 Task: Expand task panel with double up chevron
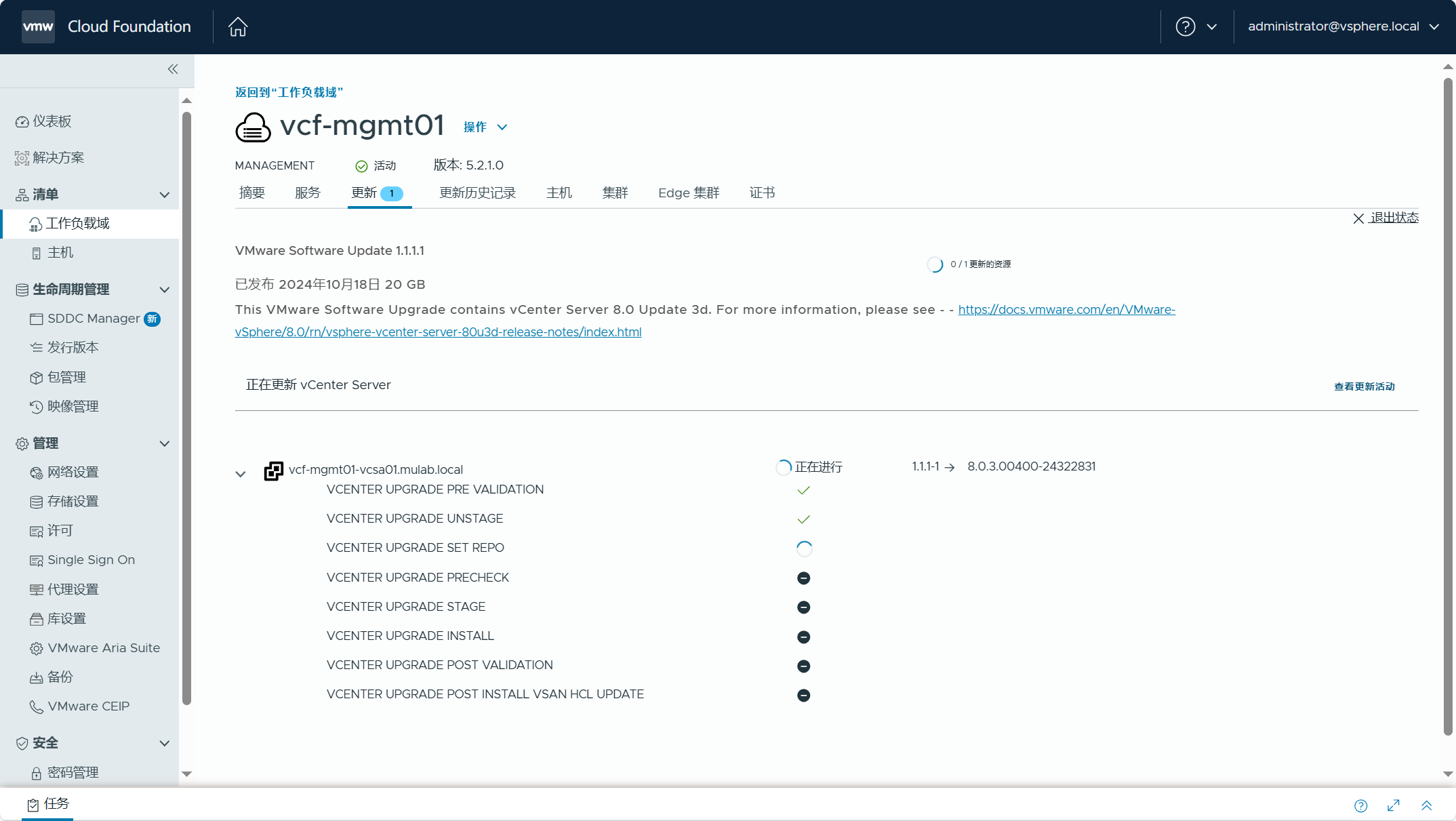pyautogui.click(x=1426, y=805)
